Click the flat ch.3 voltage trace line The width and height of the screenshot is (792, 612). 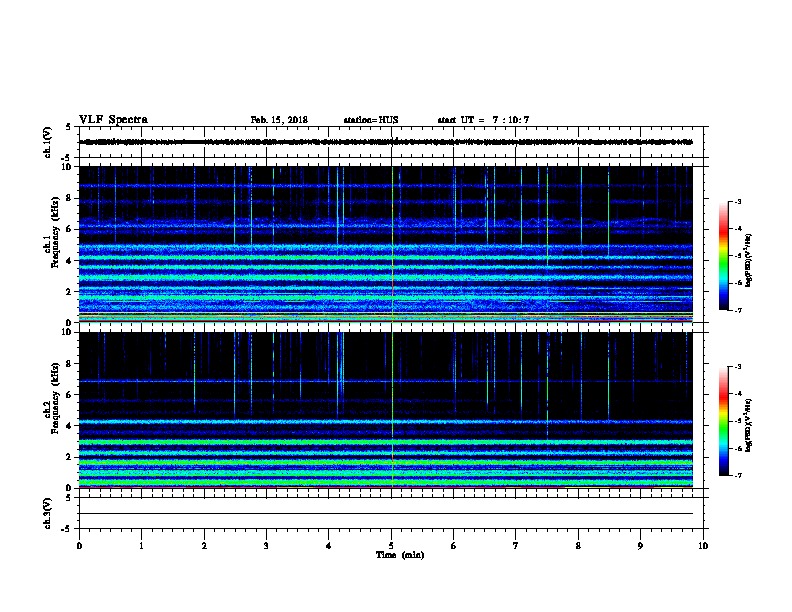[x=385, y=514]
